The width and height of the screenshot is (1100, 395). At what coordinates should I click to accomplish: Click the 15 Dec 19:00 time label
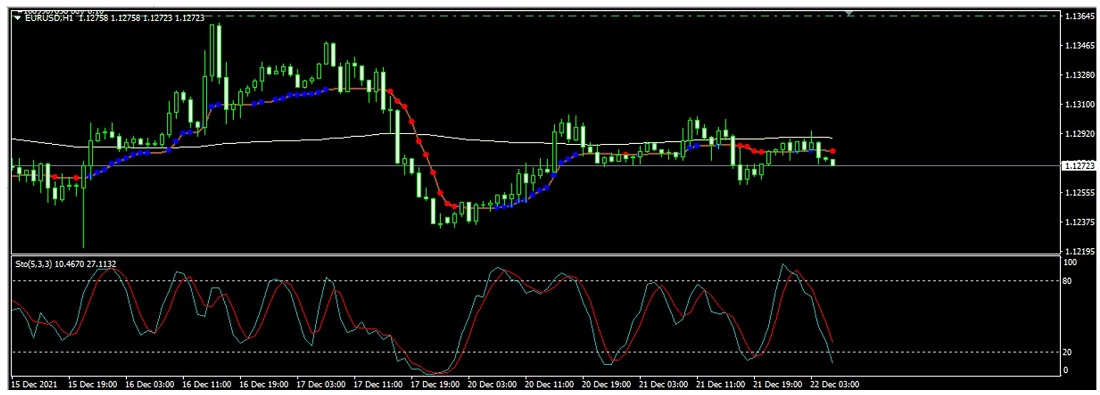[94, 384]
